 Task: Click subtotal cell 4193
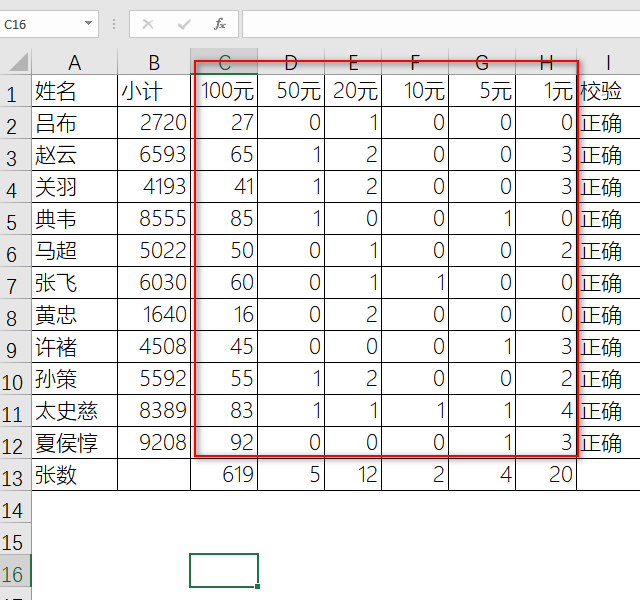click(x=154, y=187)
